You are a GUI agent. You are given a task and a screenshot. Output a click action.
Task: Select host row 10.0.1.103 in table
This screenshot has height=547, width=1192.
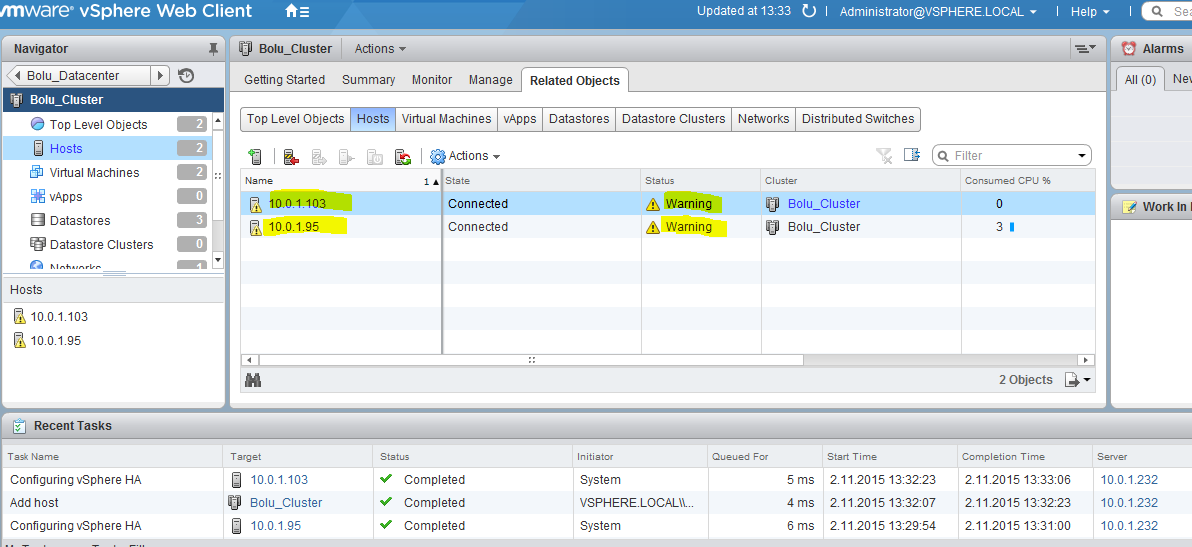pyautogui.click(x=668, y=204)
